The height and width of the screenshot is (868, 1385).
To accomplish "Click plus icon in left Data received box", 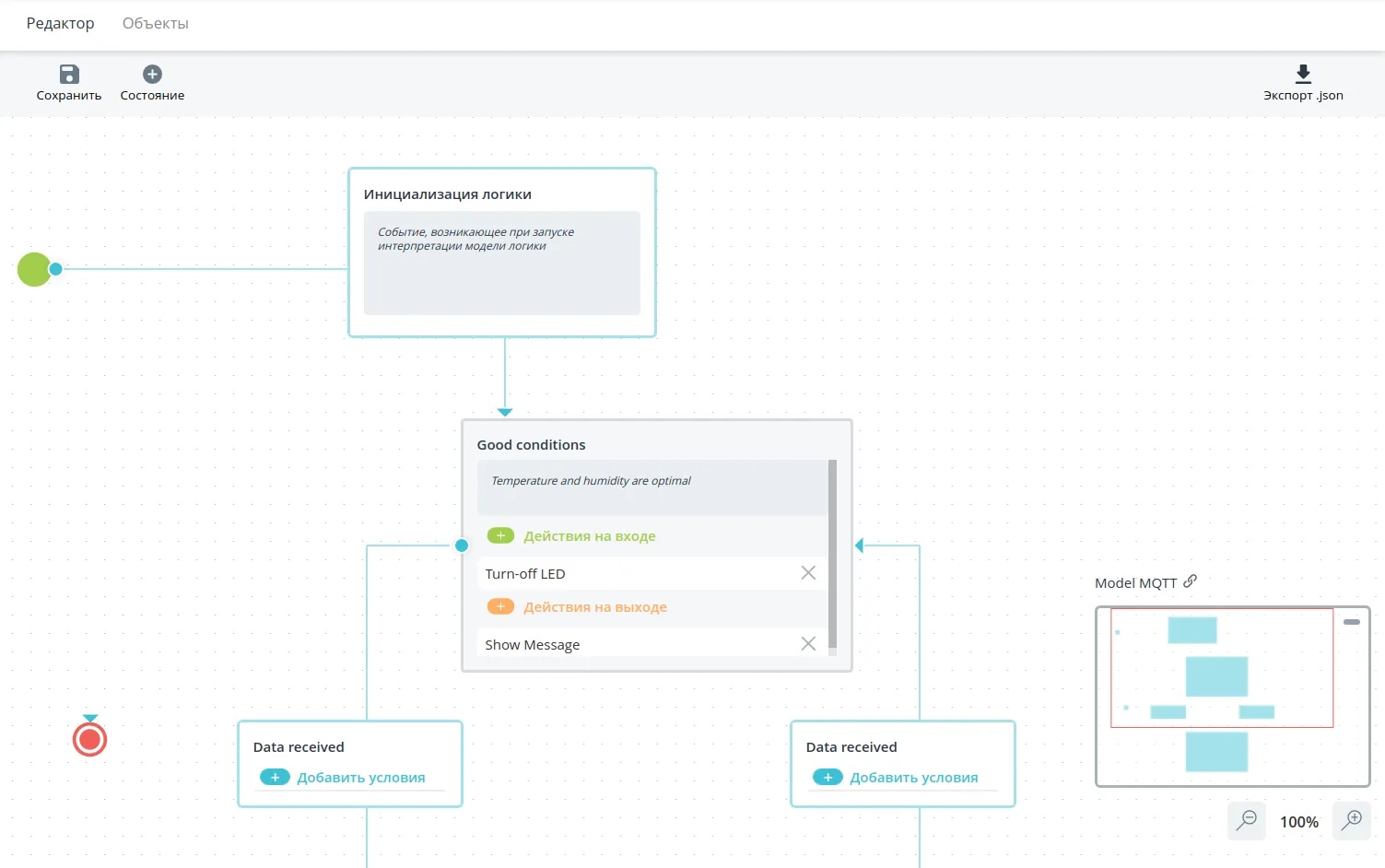I will point(275,777).
